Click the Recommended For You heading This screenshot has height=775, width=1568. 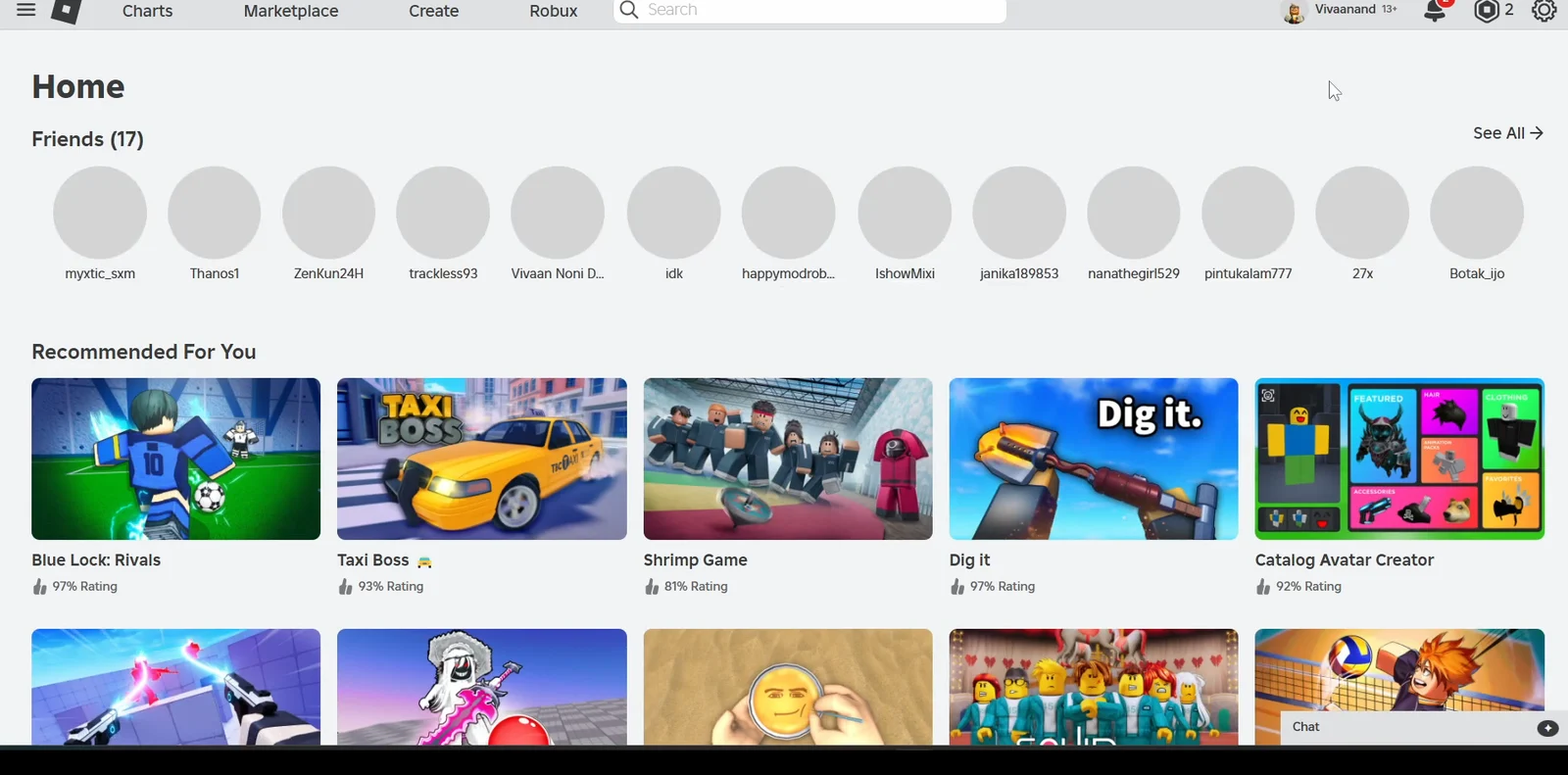(x=144, y=352)
